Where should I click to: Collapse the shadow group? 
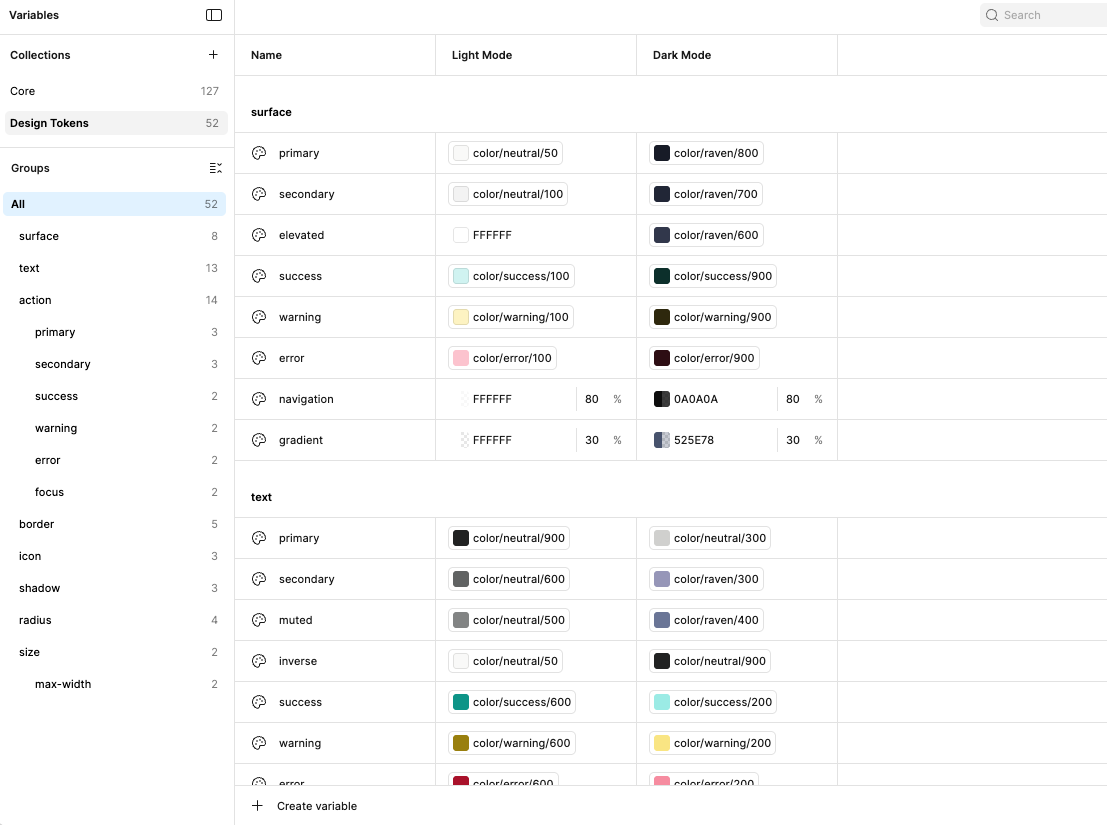tap(37, 588)
